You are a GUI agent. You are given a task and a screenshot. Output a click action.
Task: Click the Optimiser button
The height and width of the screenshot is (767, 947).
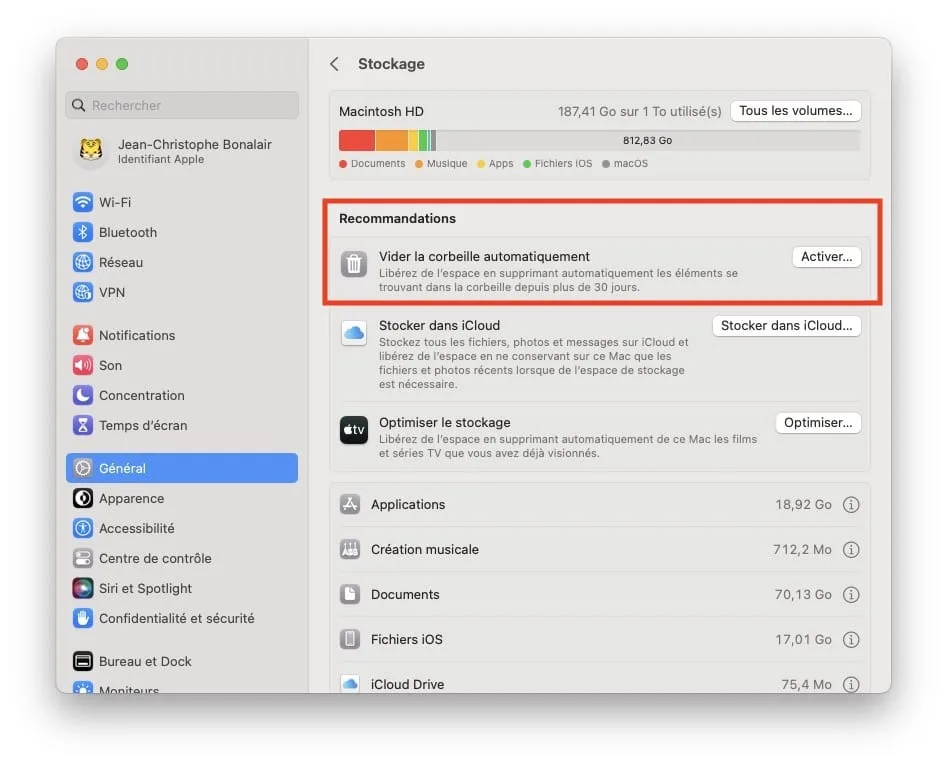tap(818, 423)
